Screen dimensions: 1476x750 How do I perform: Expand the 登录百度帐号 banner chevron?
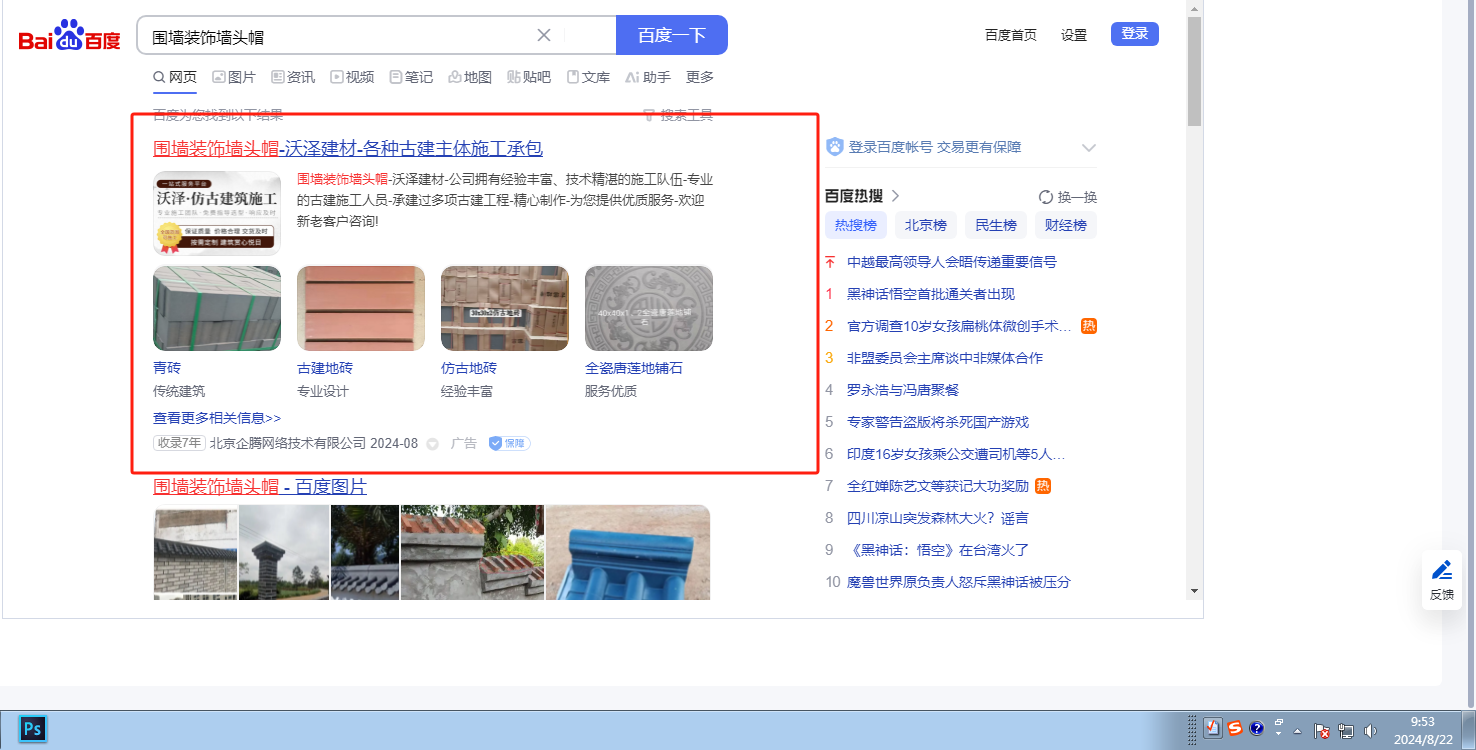click(1089, 148)
